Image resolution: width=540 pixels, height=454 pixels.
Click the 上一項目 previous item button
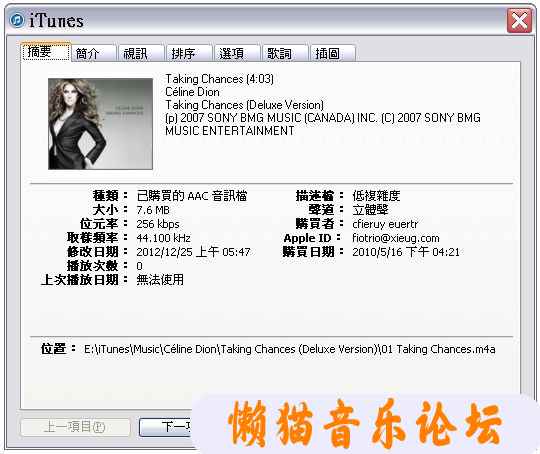click(x=75, y=427)
